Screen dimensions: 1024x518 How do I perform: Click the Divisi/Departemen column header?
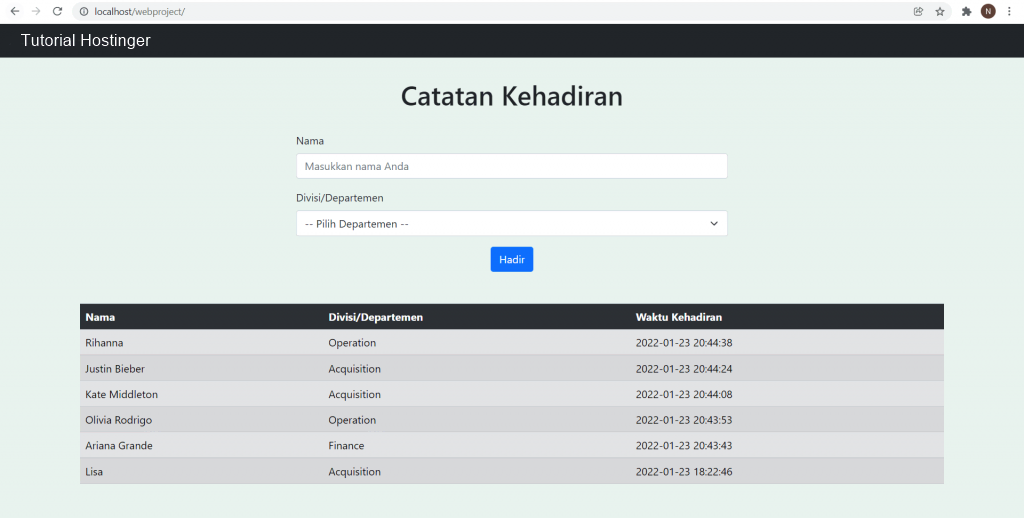point(375,317)
